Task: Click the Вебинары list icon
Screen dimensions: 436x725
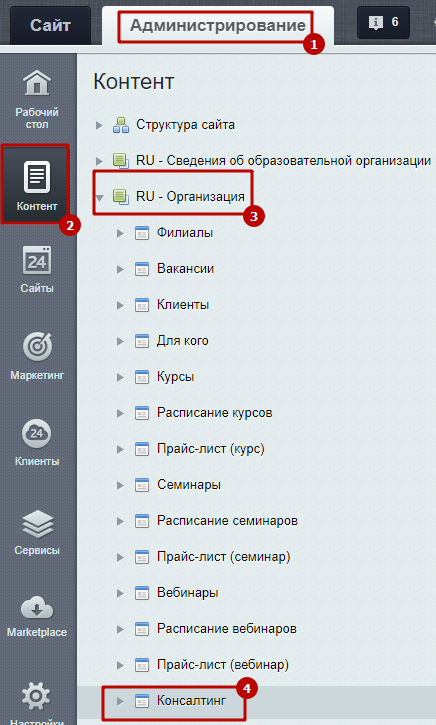Action: [x=142, y=593]
